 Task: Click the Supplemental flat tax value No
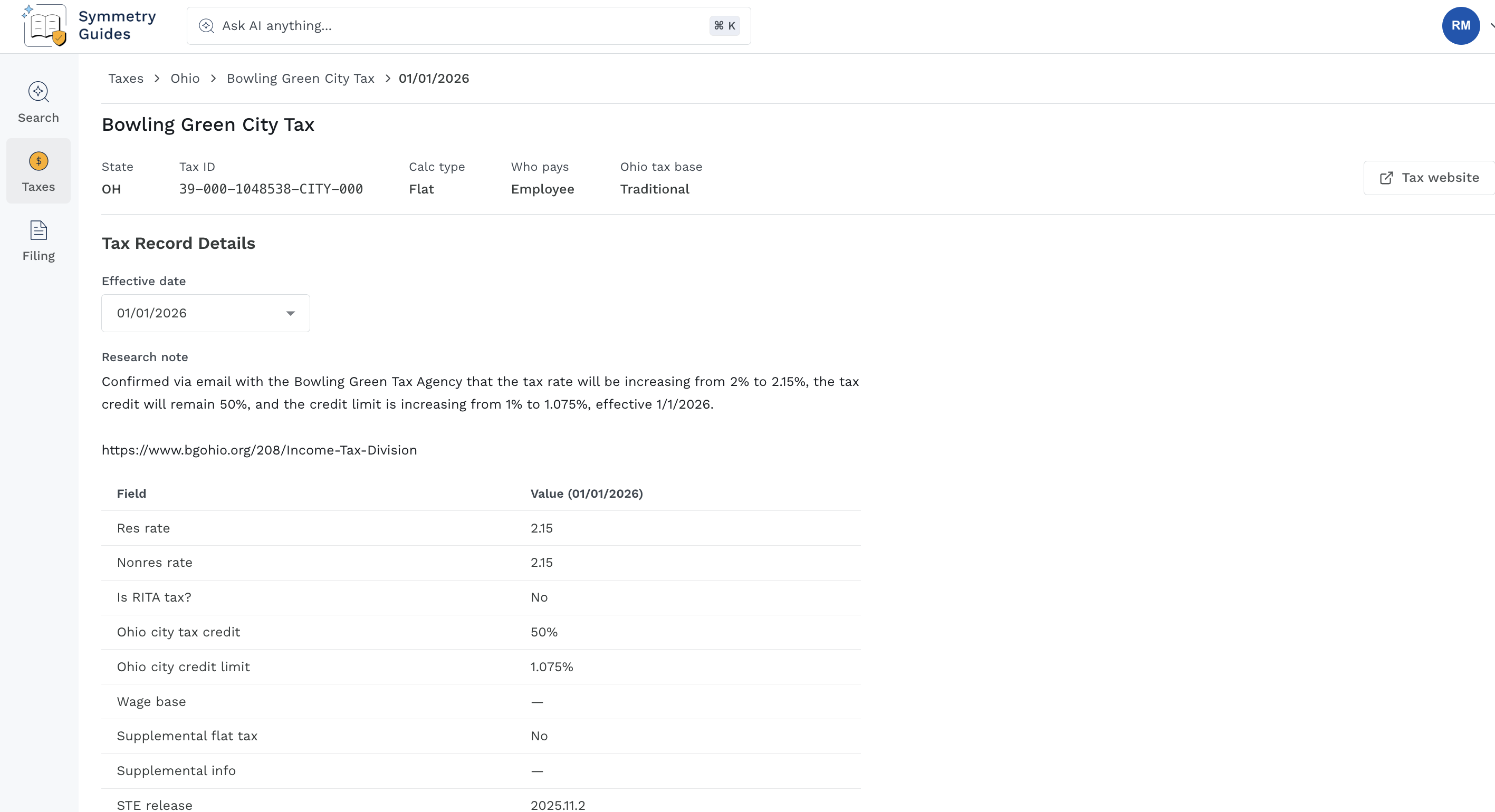(x=539, y=736)
